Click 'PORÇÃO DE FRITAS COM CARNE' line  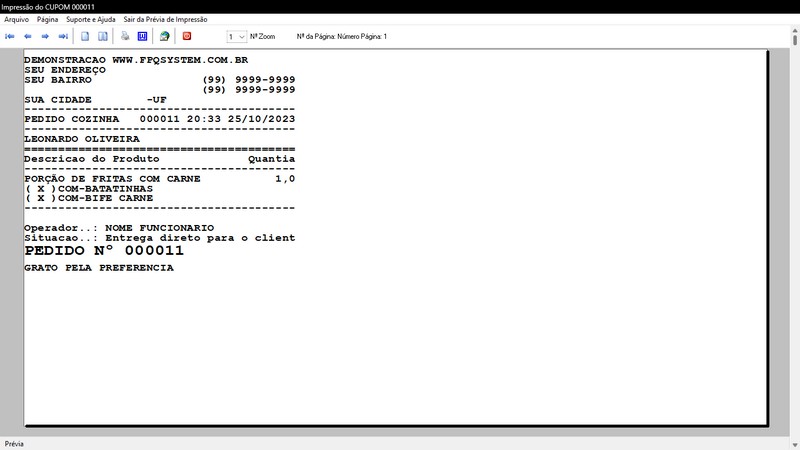click(x=160, y=179)
